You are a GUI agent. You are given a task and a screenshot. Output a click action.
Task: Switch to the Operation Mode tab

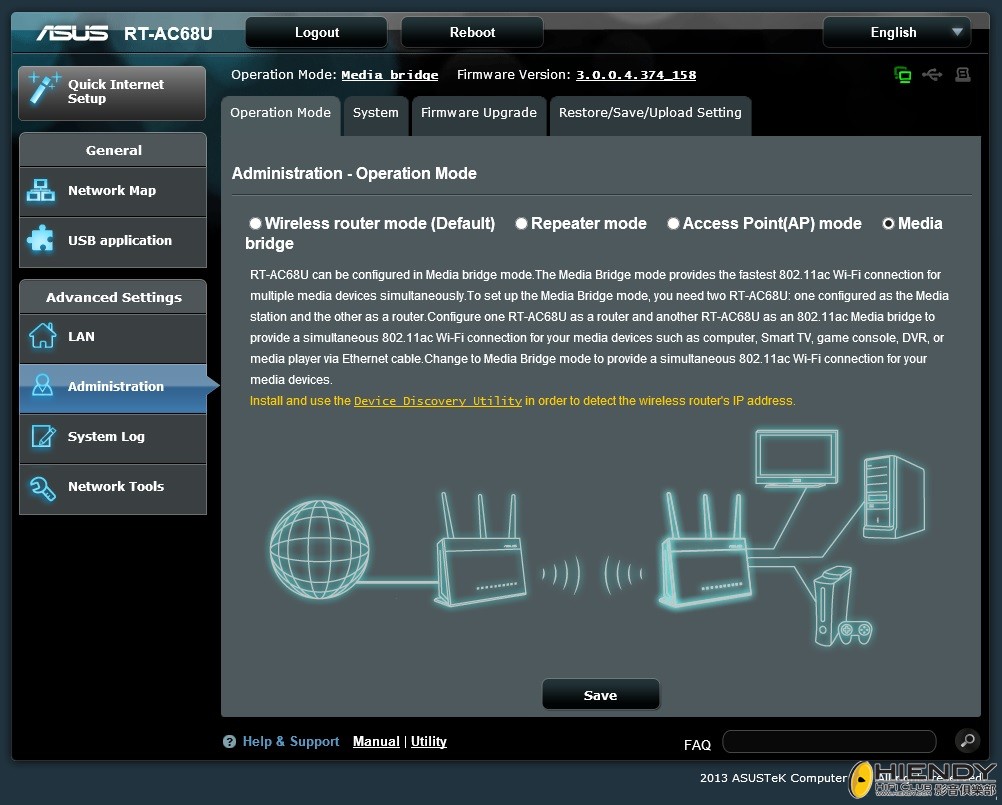[281, 114]
